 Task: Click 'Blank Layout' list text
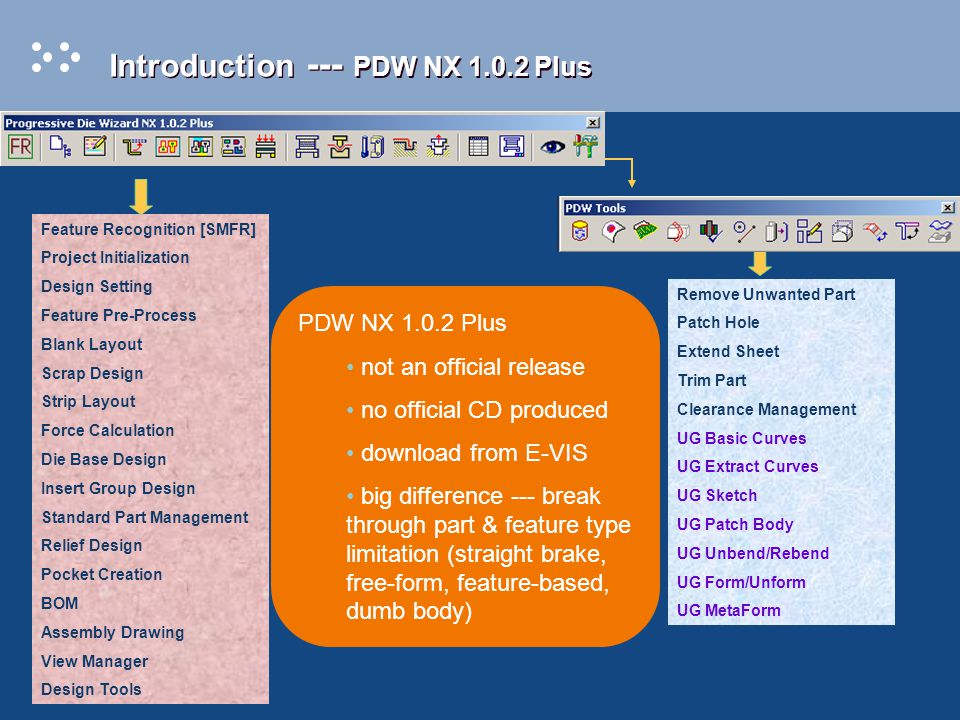tap(92, 344)
